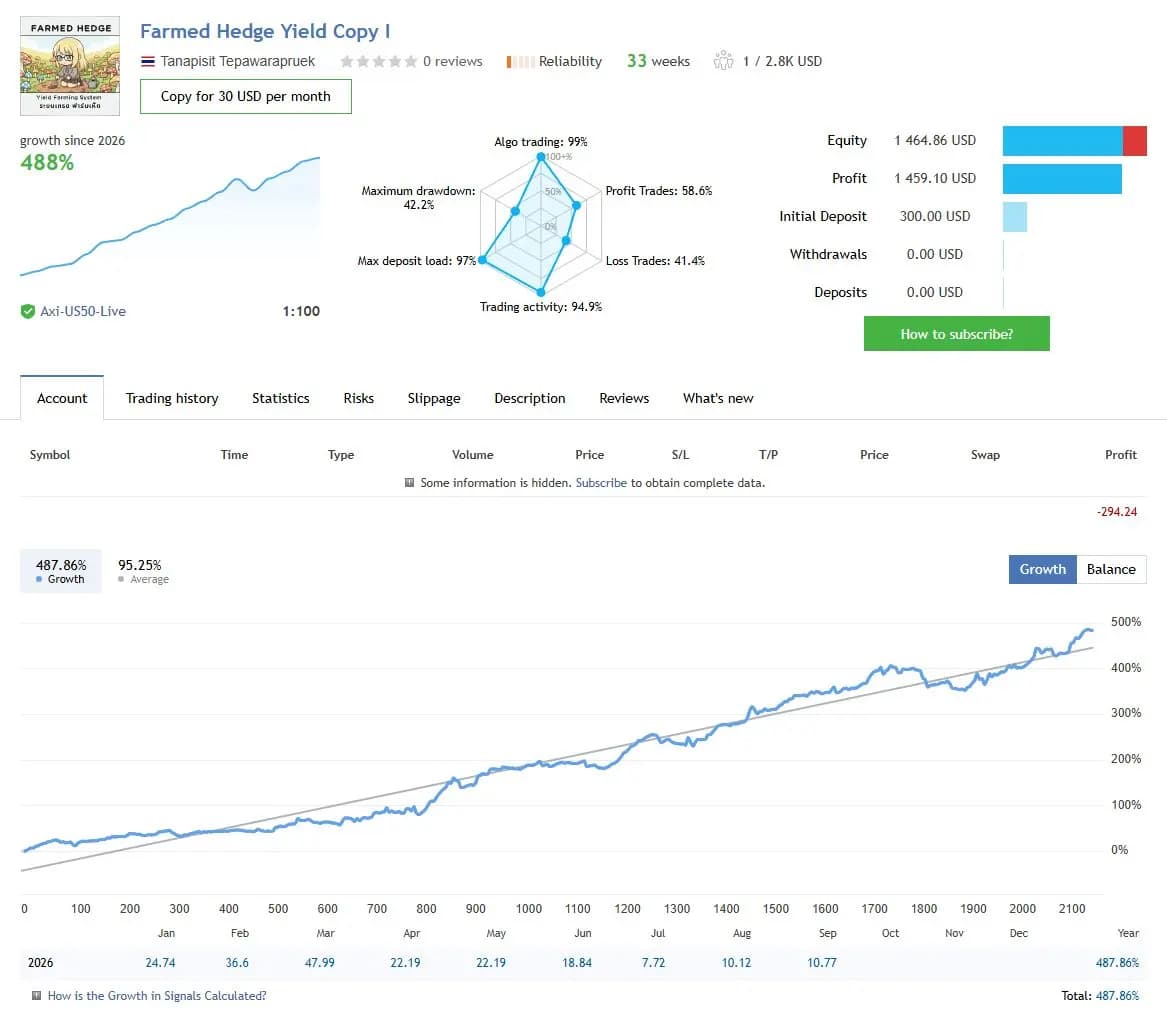Sort the table by the Symbol column header

tap(50, 455)
